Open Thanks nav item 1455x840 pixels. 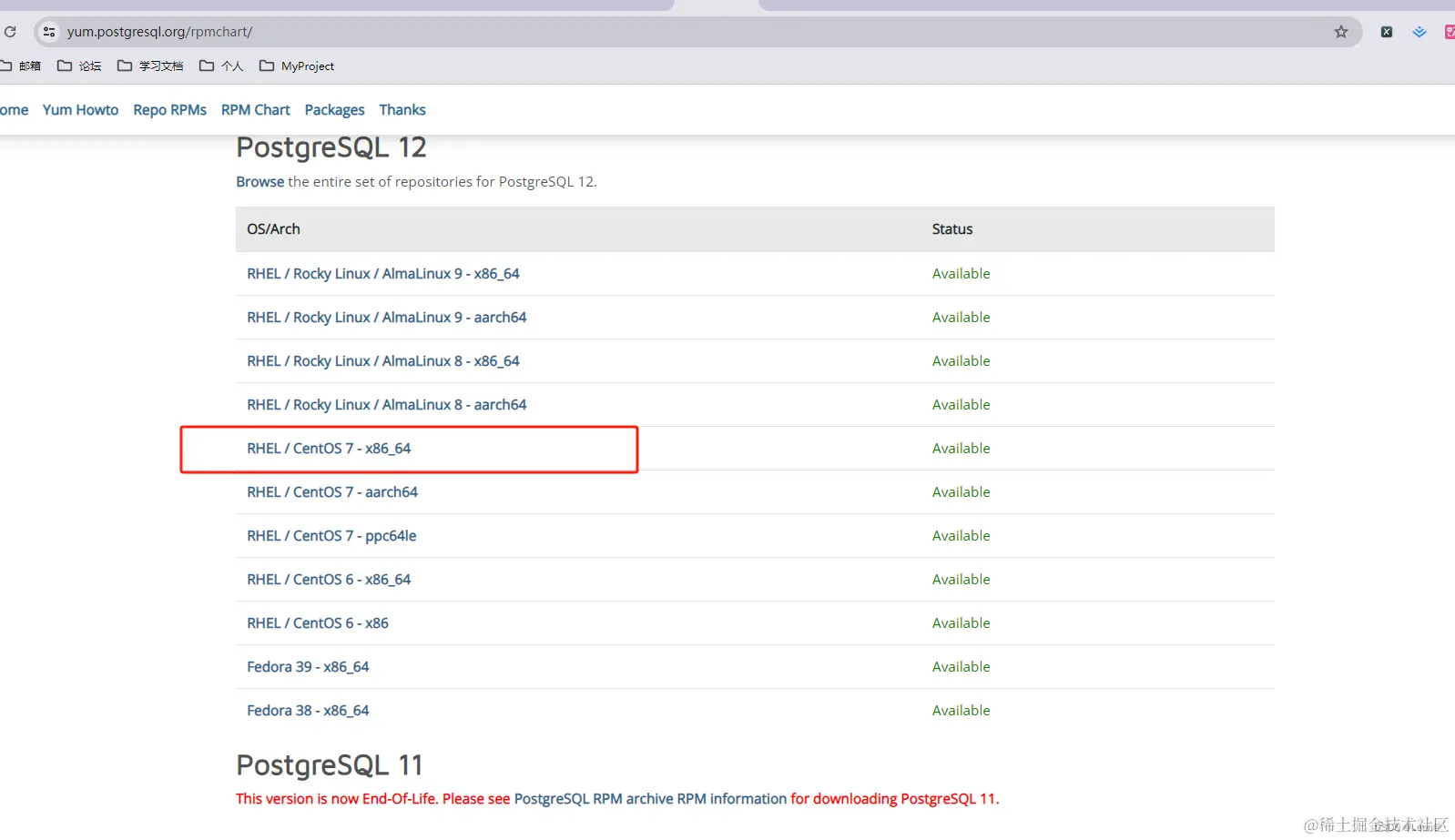(x=402, y=110)
